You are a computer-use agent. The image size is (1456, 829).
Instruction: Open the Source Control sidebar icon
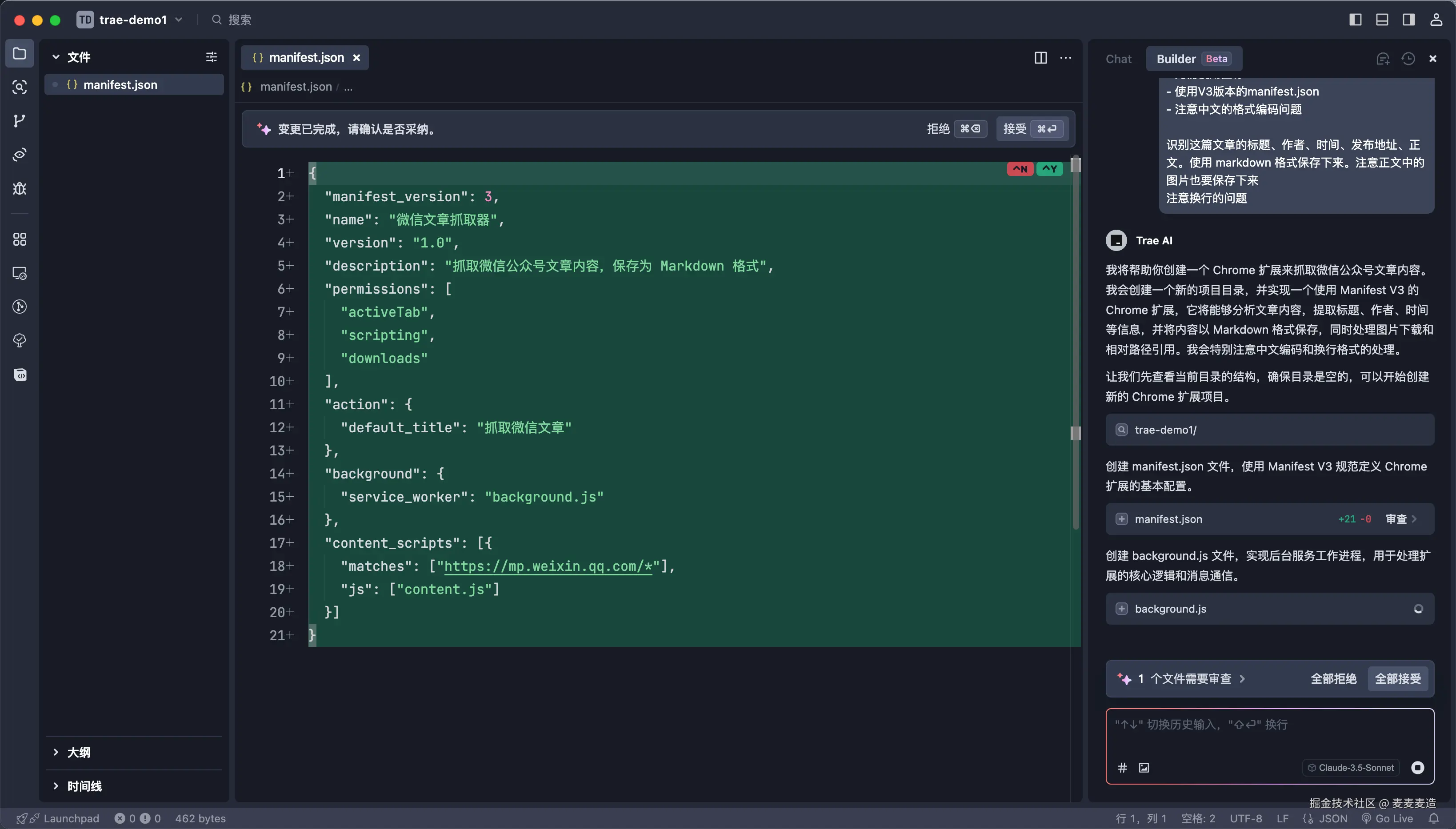pyautogui.click(x=20, y=121)
